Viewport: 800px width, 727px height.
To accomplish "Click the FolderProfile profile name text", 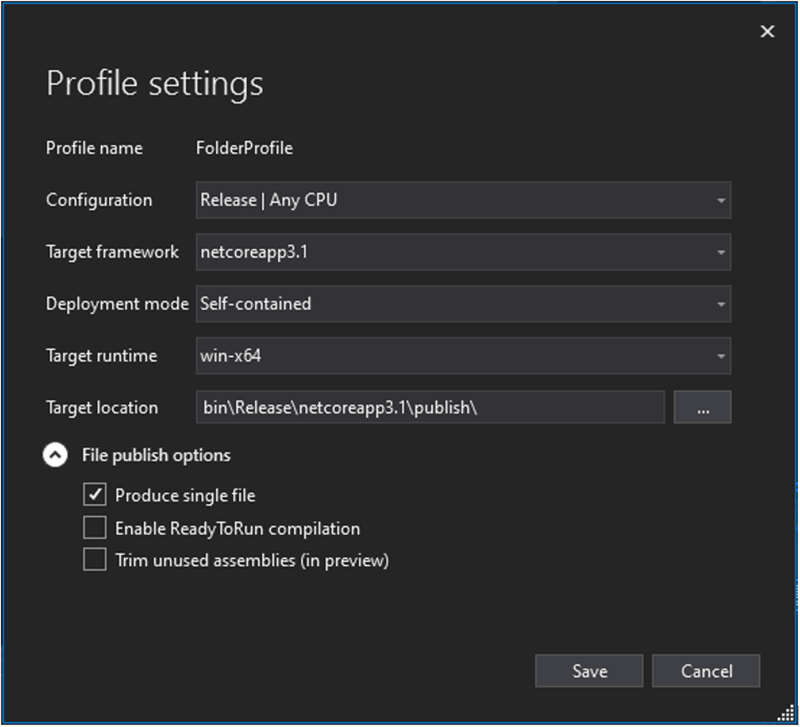I will 244,148.
